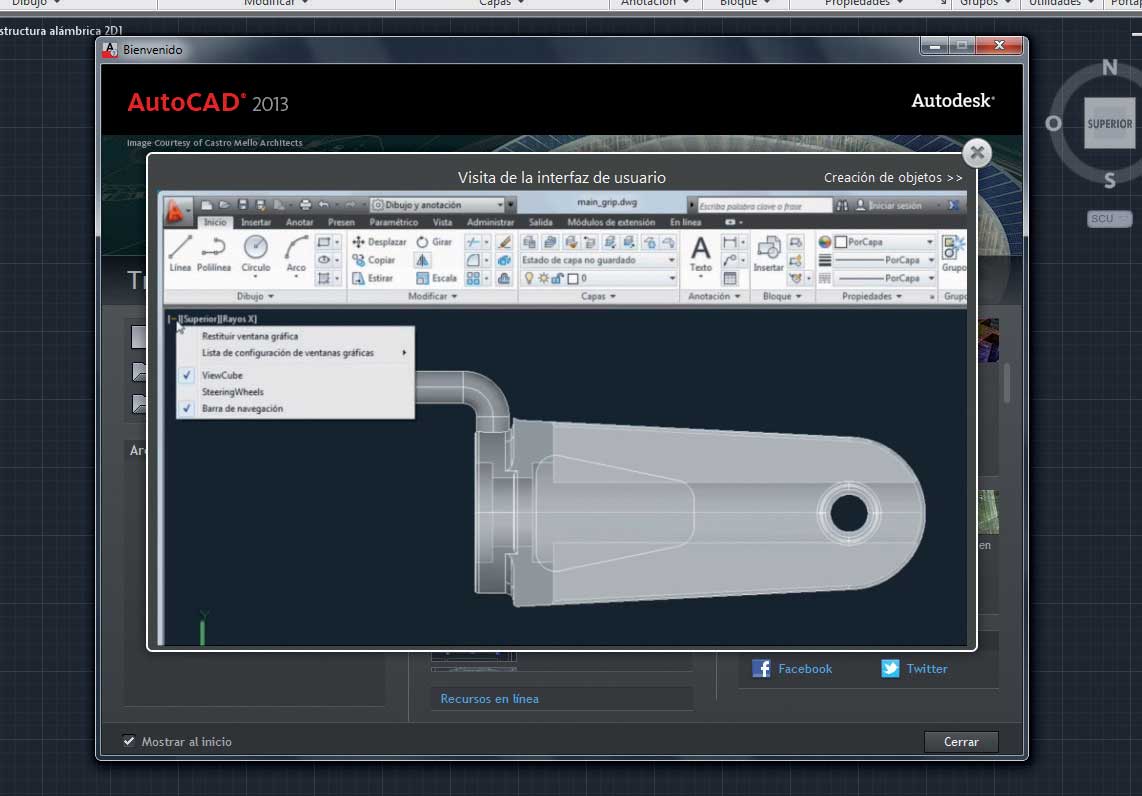Choose Restituir ventana gráfica
The width and height of the screenshot is (1142, 796).
(250, 336)
